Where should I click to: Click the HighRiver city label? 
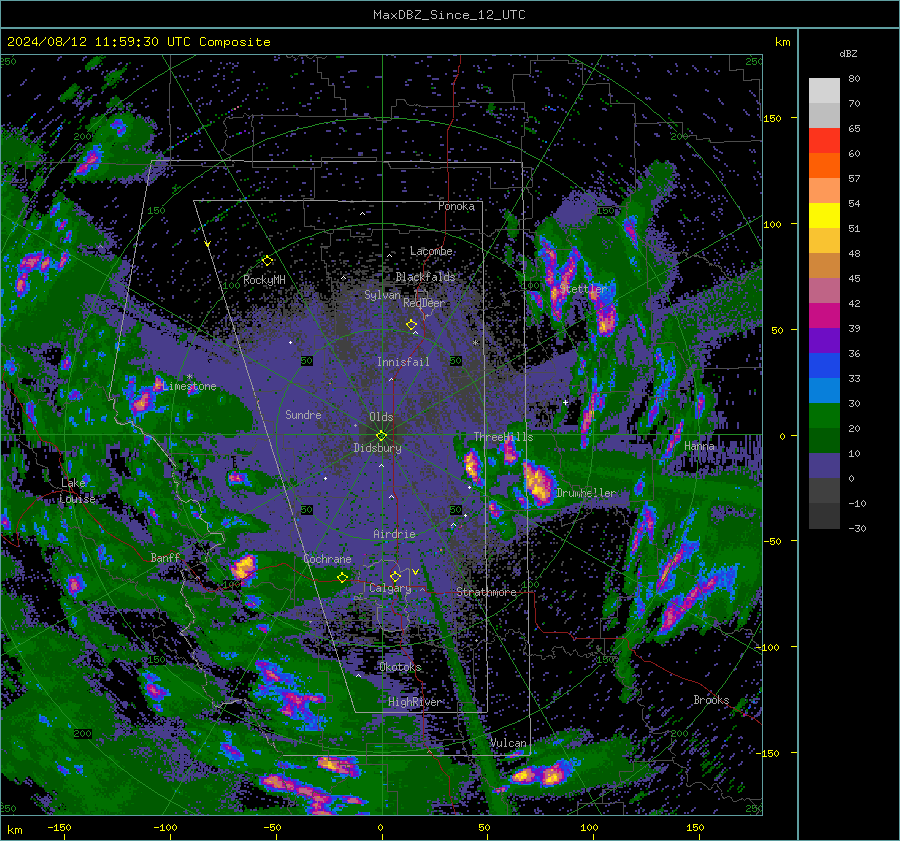[414, 702]
